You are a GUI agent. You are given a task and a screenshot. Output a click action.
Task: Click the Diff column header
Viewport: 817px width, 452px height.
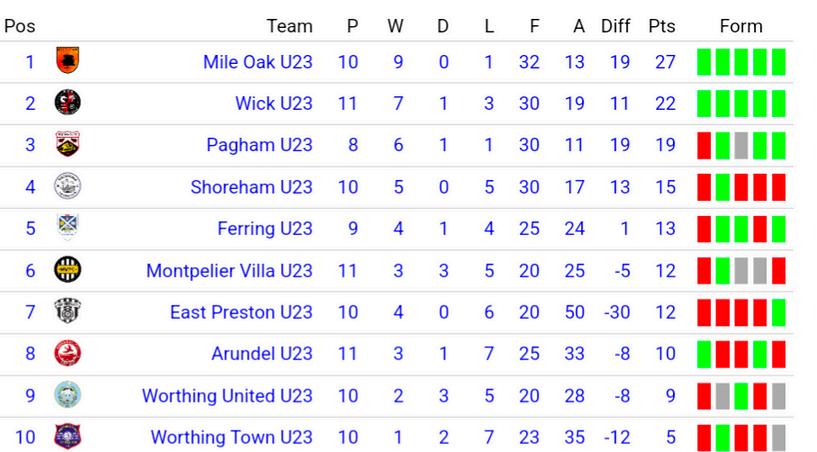click(615, 26)
